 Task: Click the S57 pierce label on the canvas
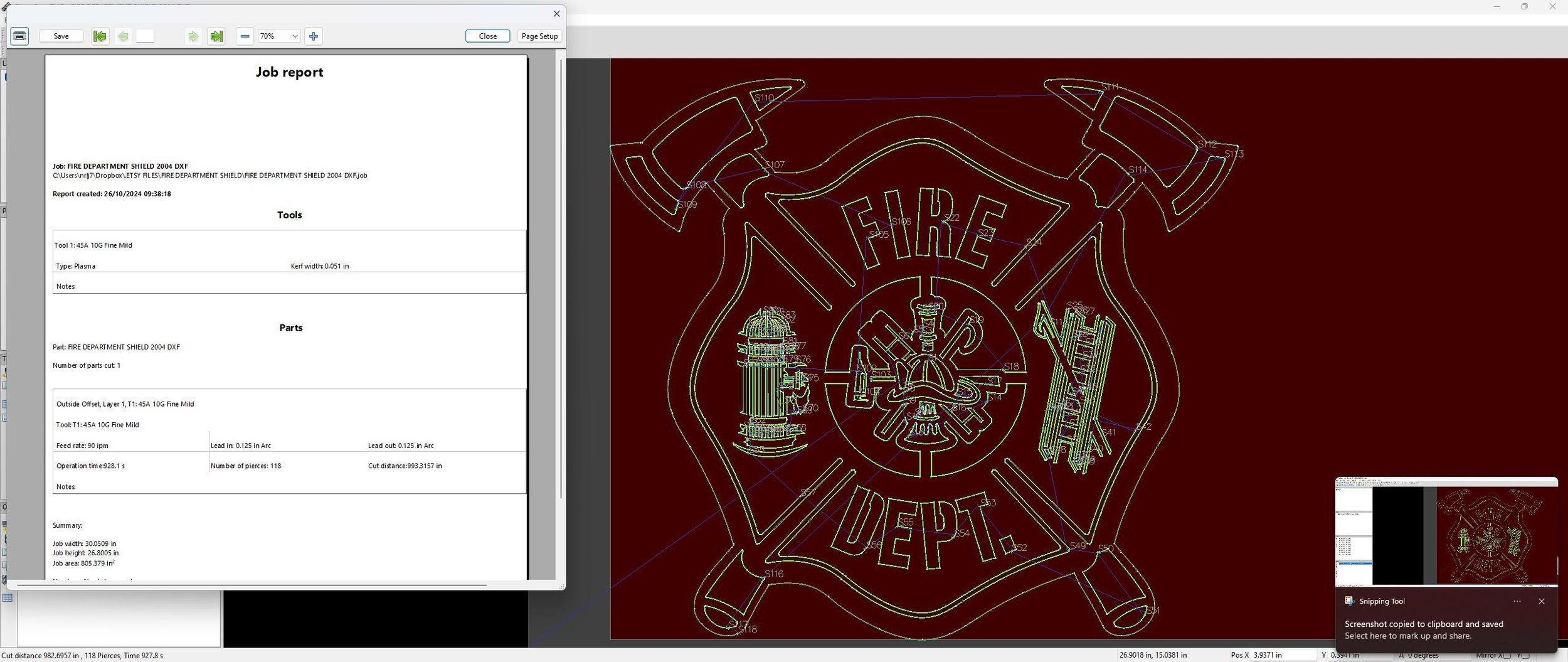tap(808, 493)
